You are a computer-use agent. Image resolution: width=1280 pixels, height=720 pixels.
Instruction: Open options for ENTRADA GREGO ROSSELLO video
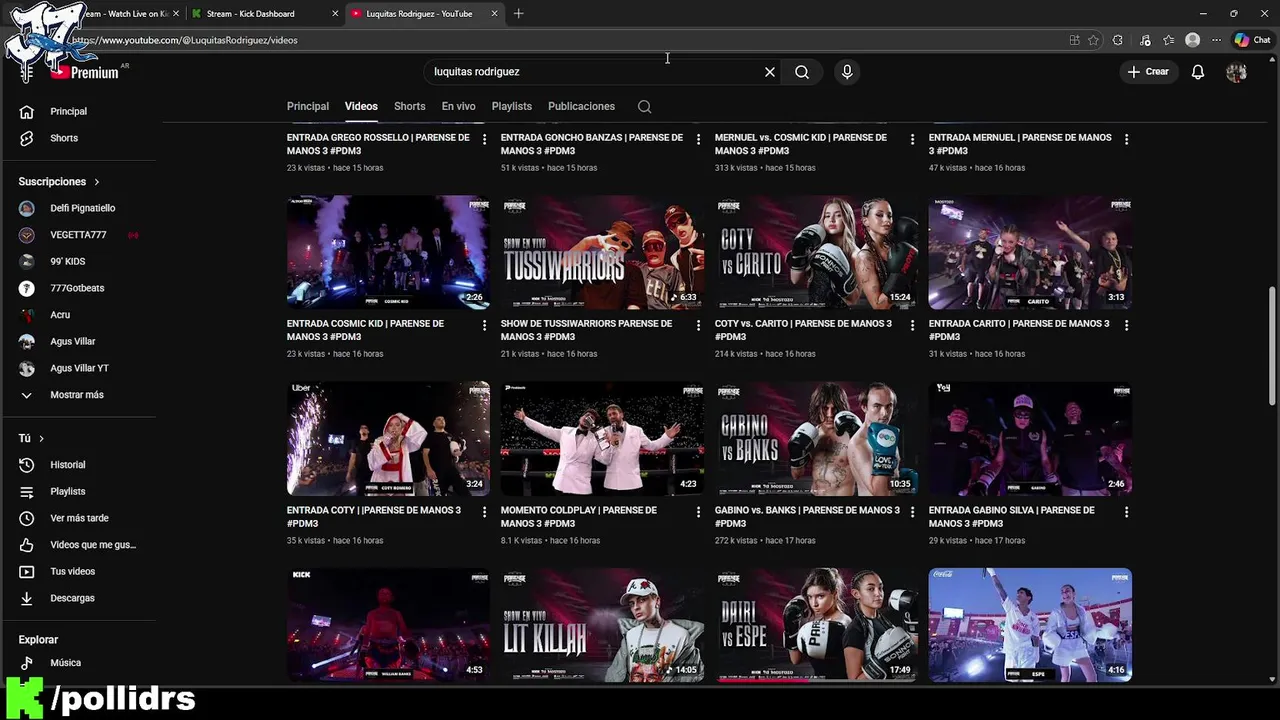click(x=484, y=139)
